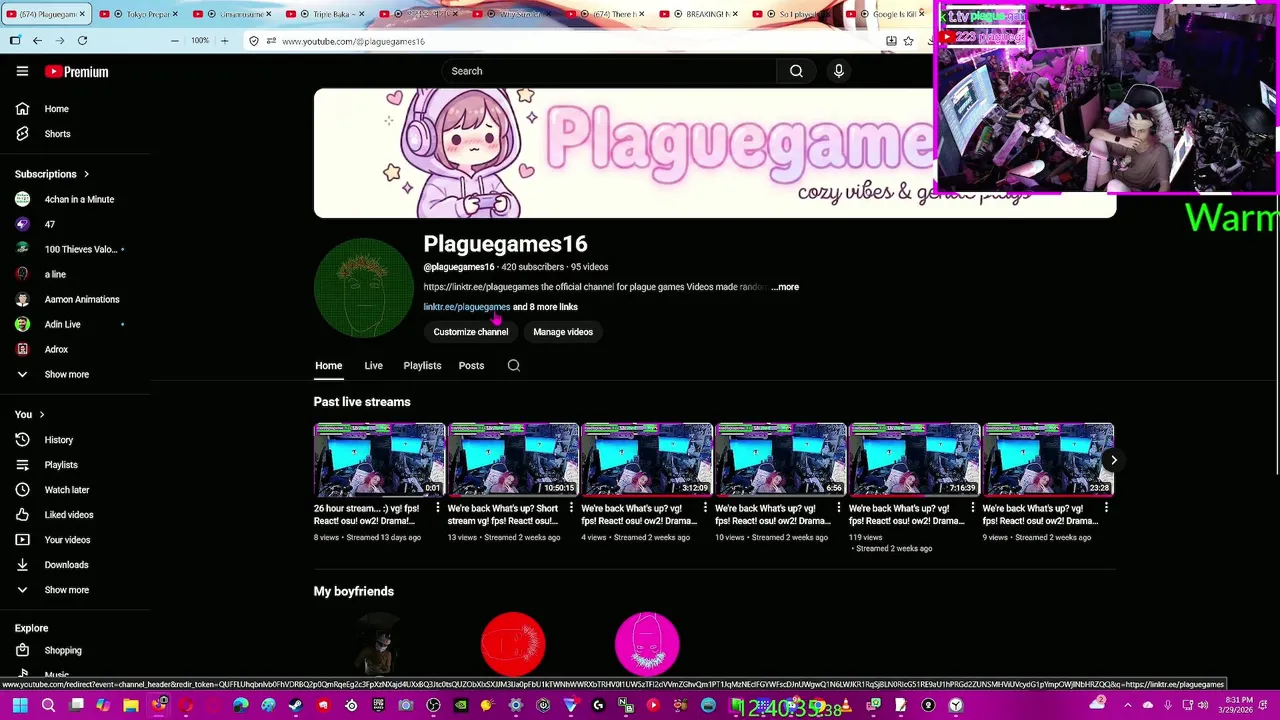Switch to the channel Live tab
The width and height of the screenshot is (1280, 720).
(x=373, y=366)
